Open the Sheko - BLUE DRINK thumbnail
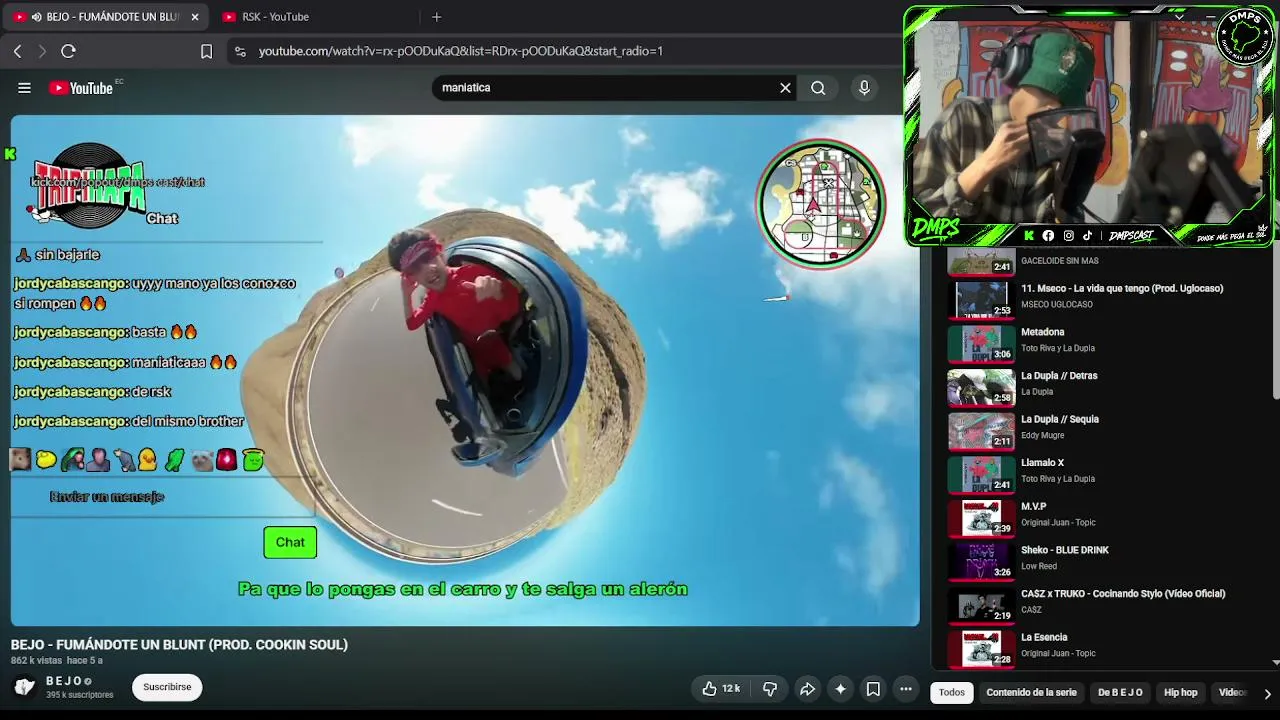Viewport: 1280px width, 720px height. [981, 562]
